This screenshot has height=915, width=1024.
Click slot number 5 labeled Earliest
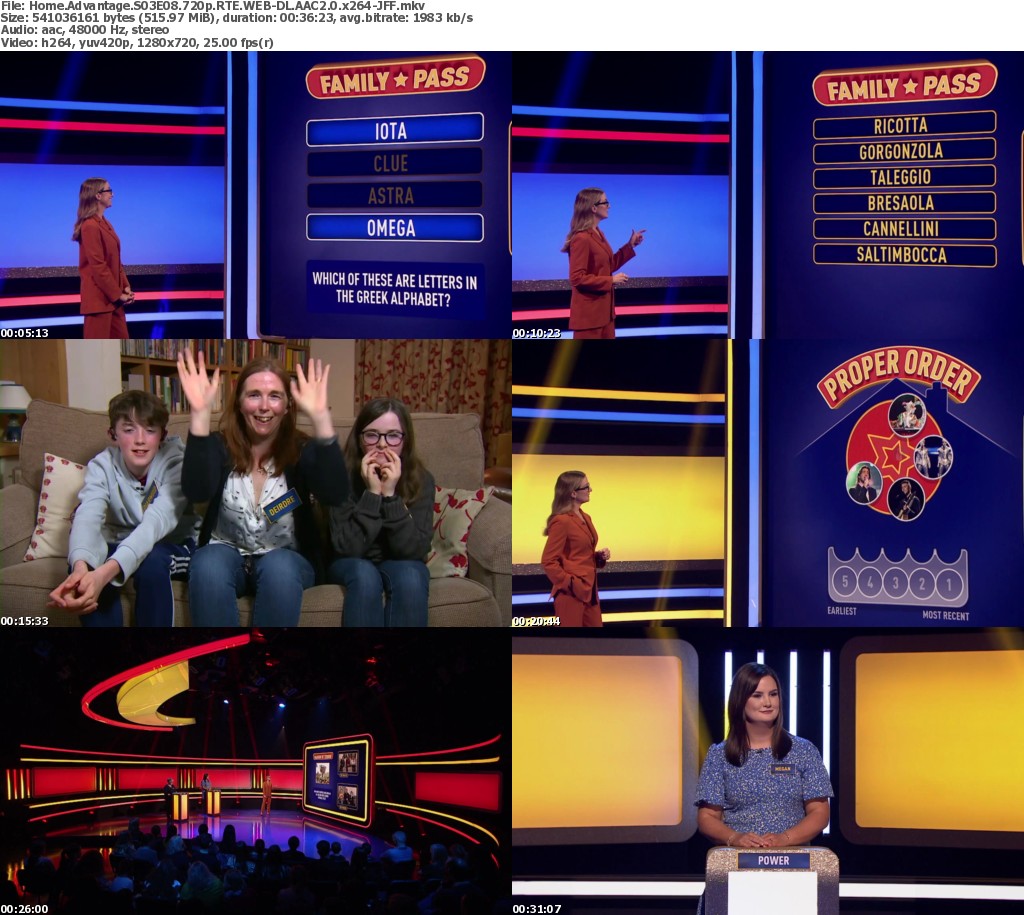coord(845,581)
